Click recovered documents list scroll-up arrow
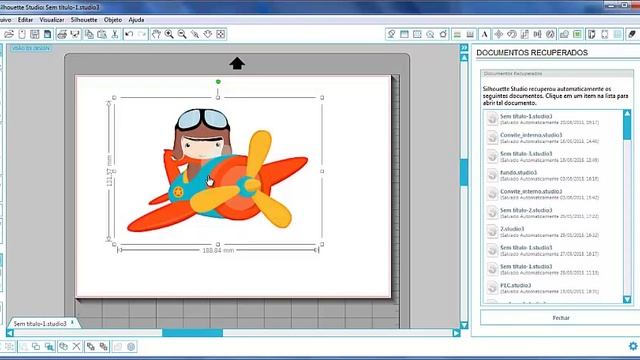This screenshot has width=640, height=360. 627,113
